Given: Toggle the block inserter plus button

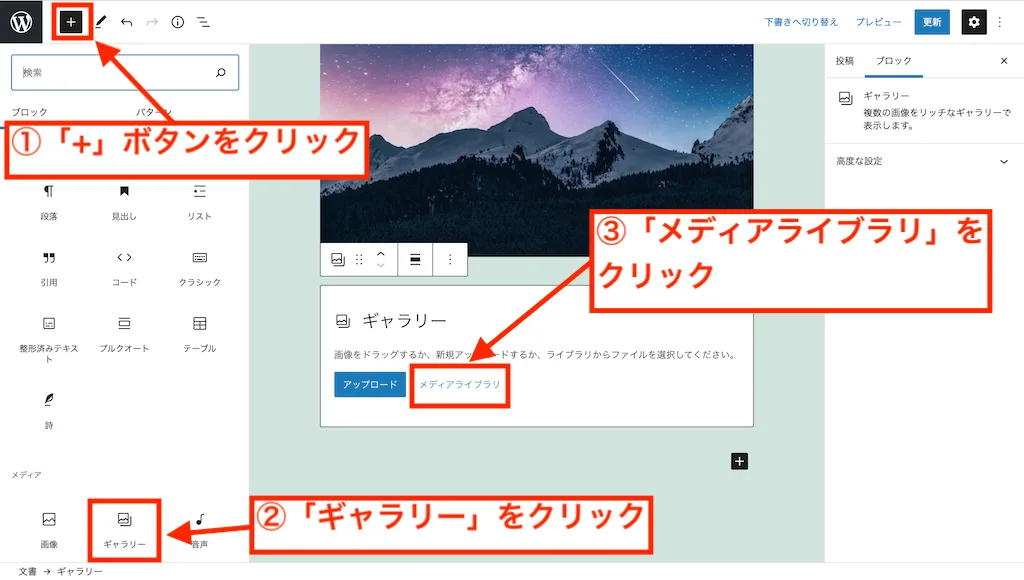Looking at the screenshot, I should point(71,22).
